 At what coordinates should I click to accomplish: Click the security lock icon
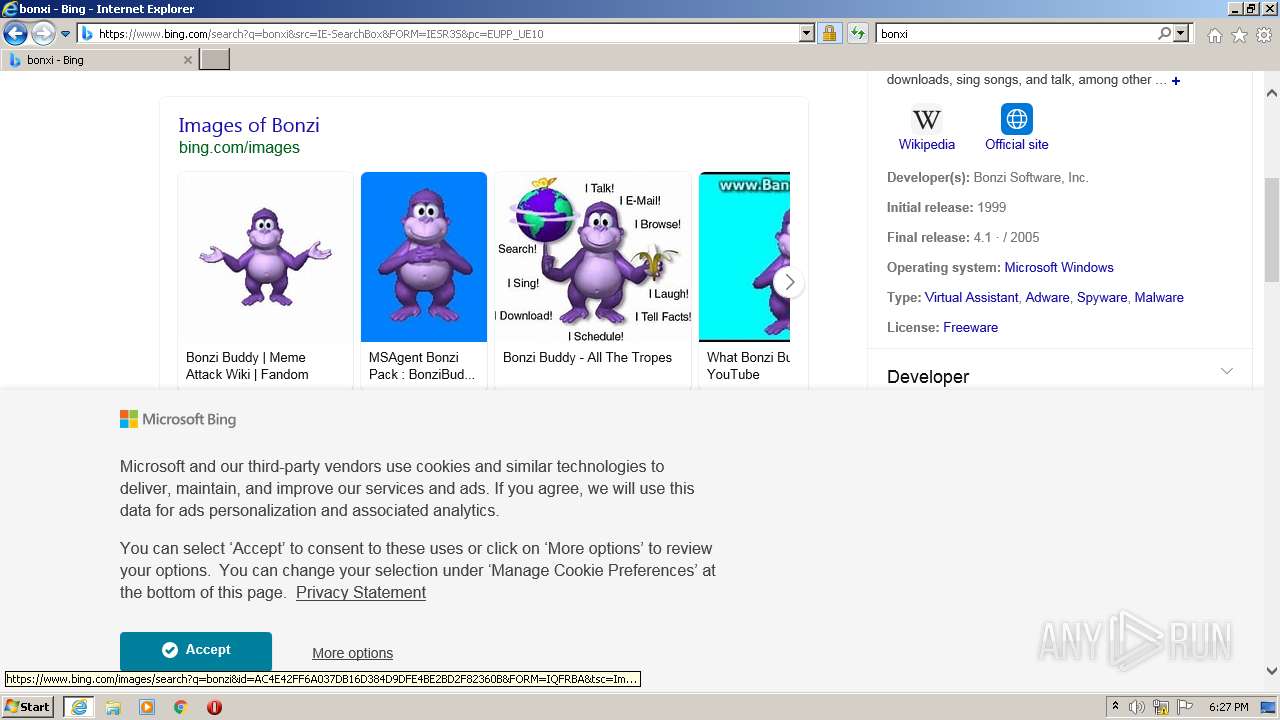click(829, 34)
